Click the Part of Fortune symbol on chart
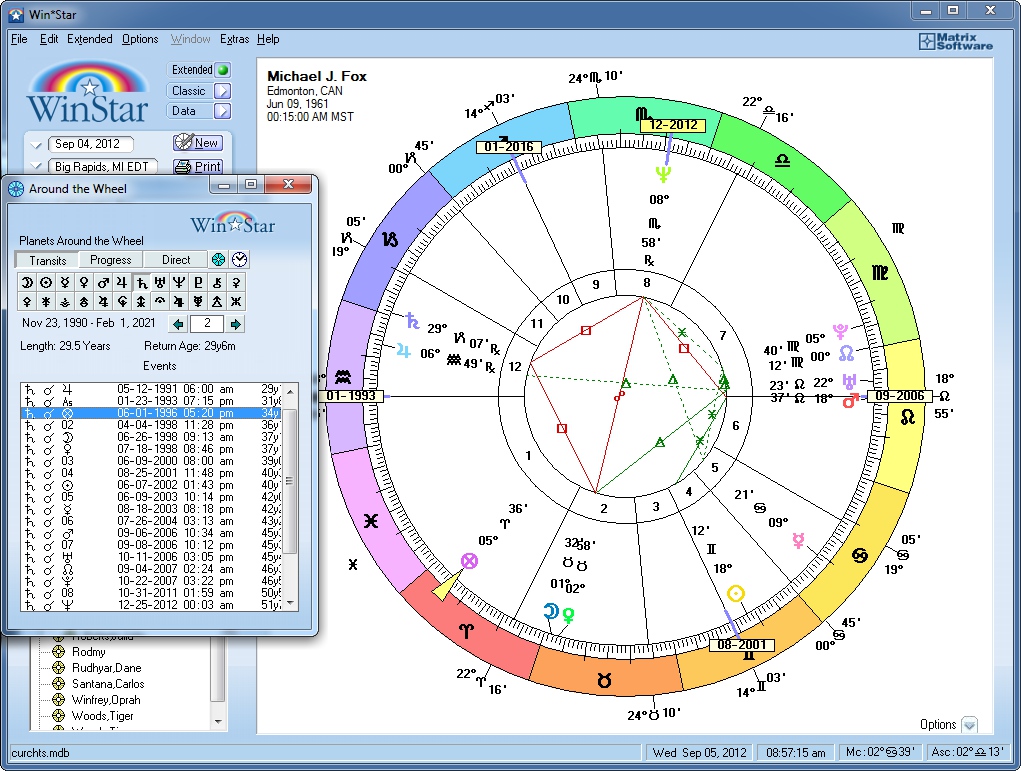The width and height of the screenshot is (1021, 771). coord(469,561)
